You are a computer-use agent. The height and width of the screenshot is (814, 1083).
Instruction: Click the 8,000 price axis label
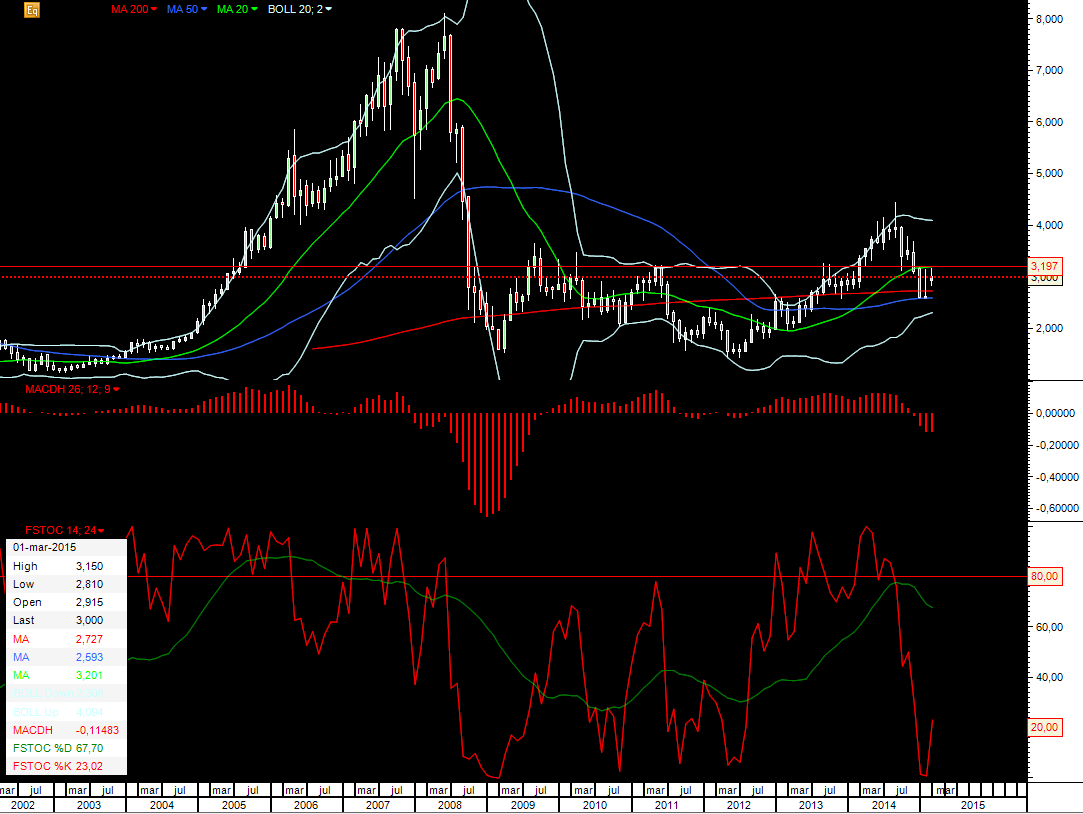[1049, 19]
